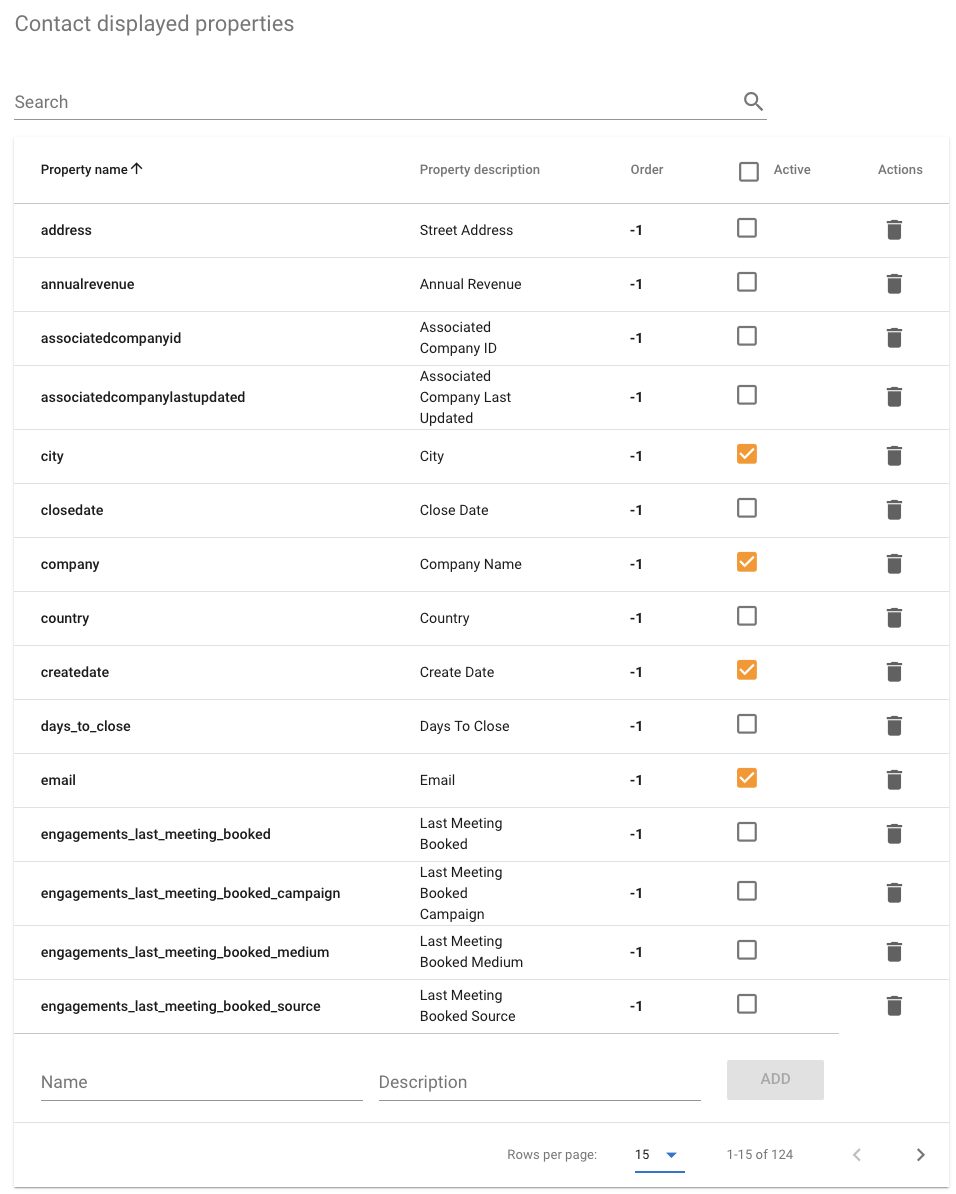This screenshot has height=1194, width=956.
Task: Click trash icon for city property
Action: pos(894,456)
